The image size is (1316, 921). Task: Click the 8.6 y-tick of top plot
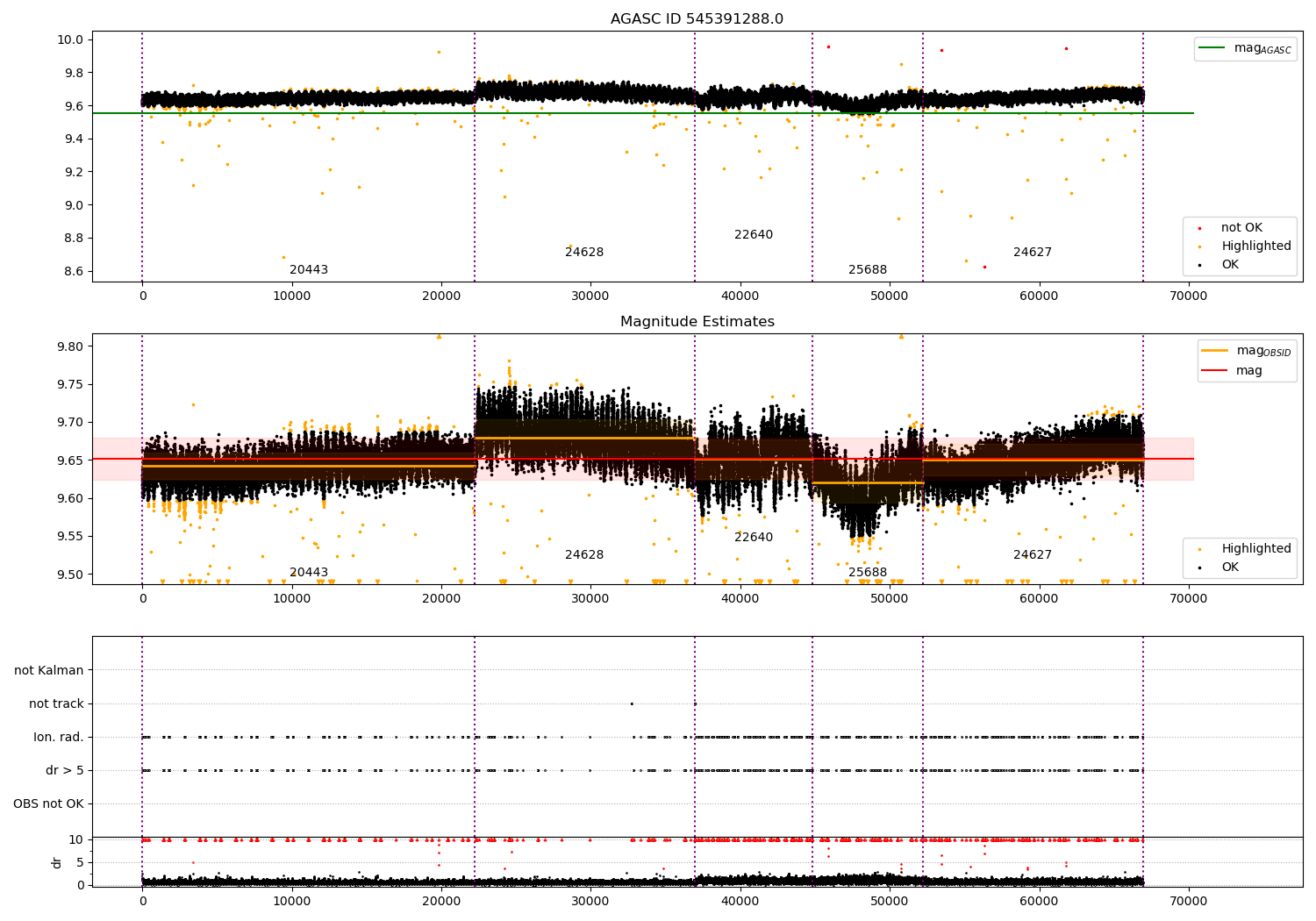click(x=74, y=271)
